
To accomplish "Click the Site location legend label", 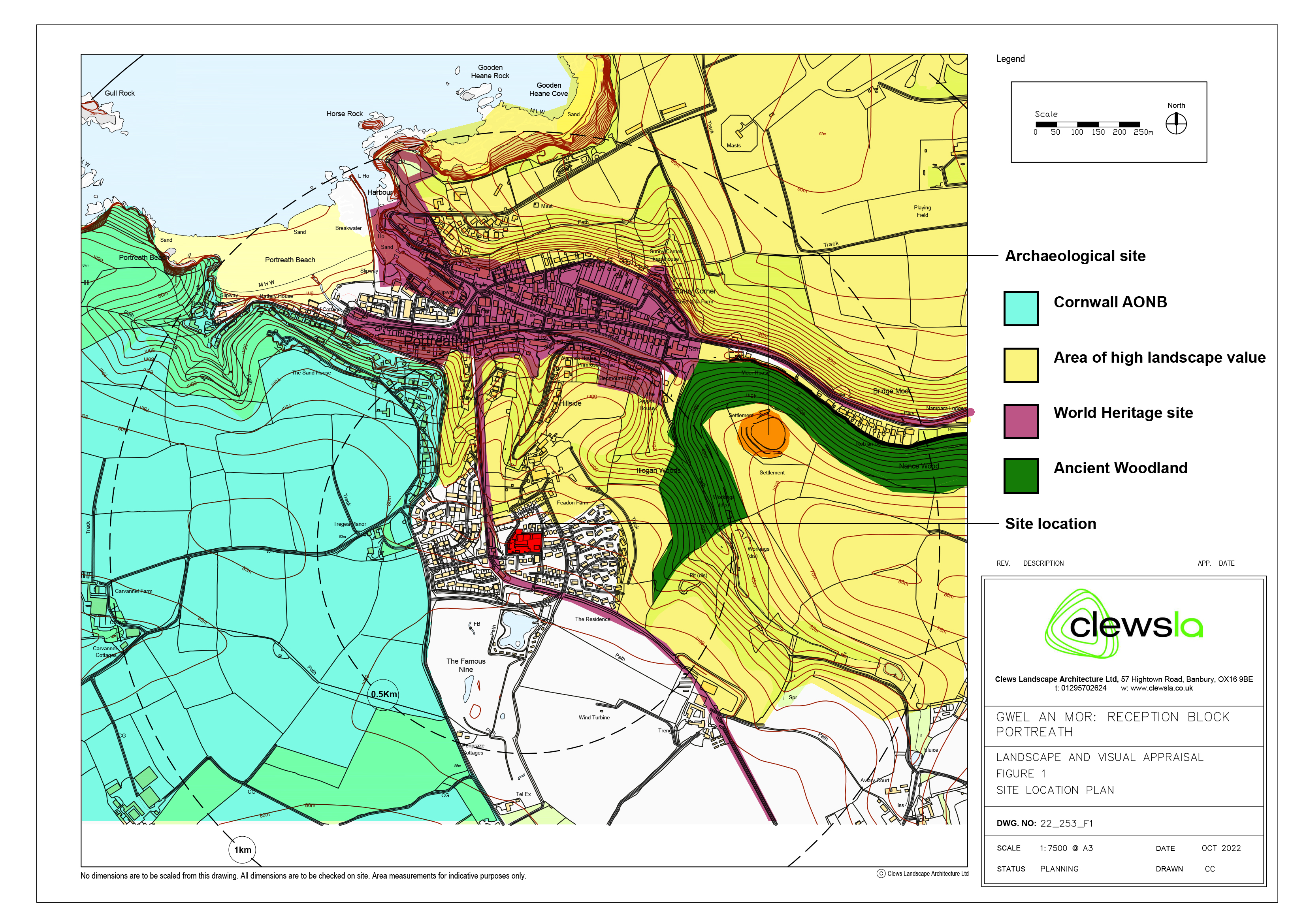I will click(1050, 524).
